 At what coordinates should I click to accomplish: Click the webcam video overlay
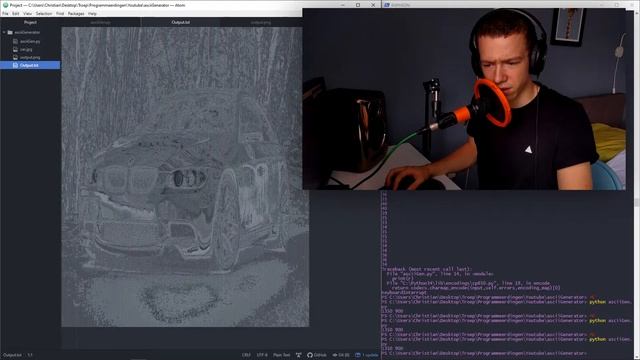coord(464,99)
